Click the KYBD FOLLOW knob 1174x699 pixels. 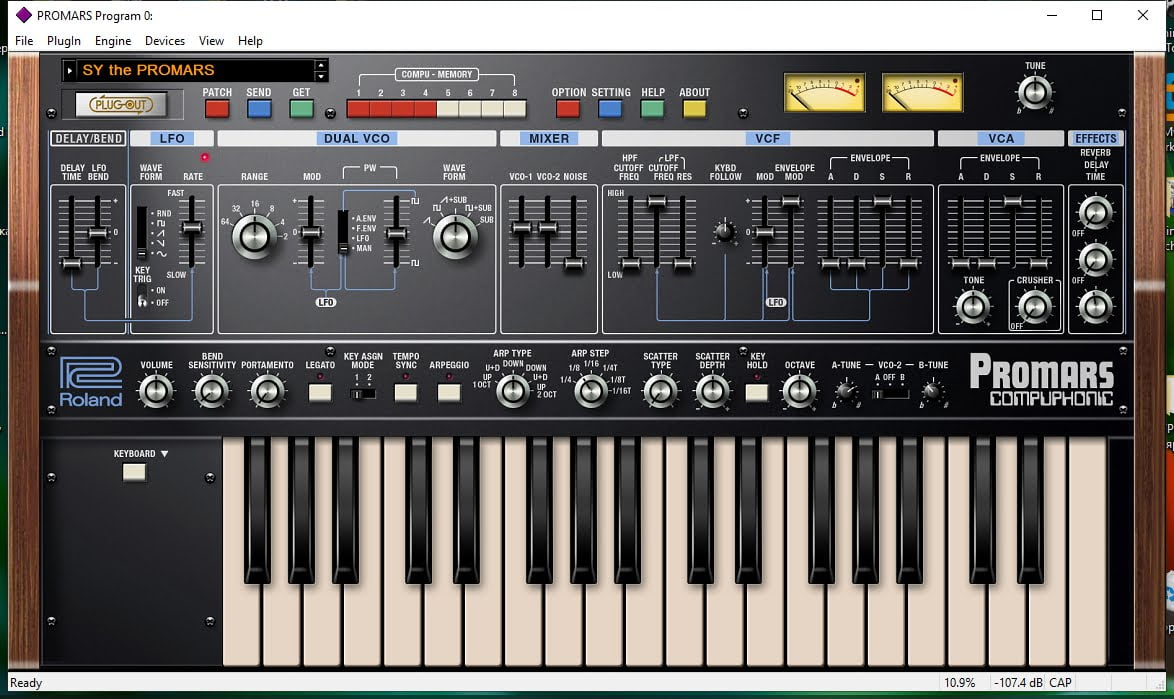[724, 231]
